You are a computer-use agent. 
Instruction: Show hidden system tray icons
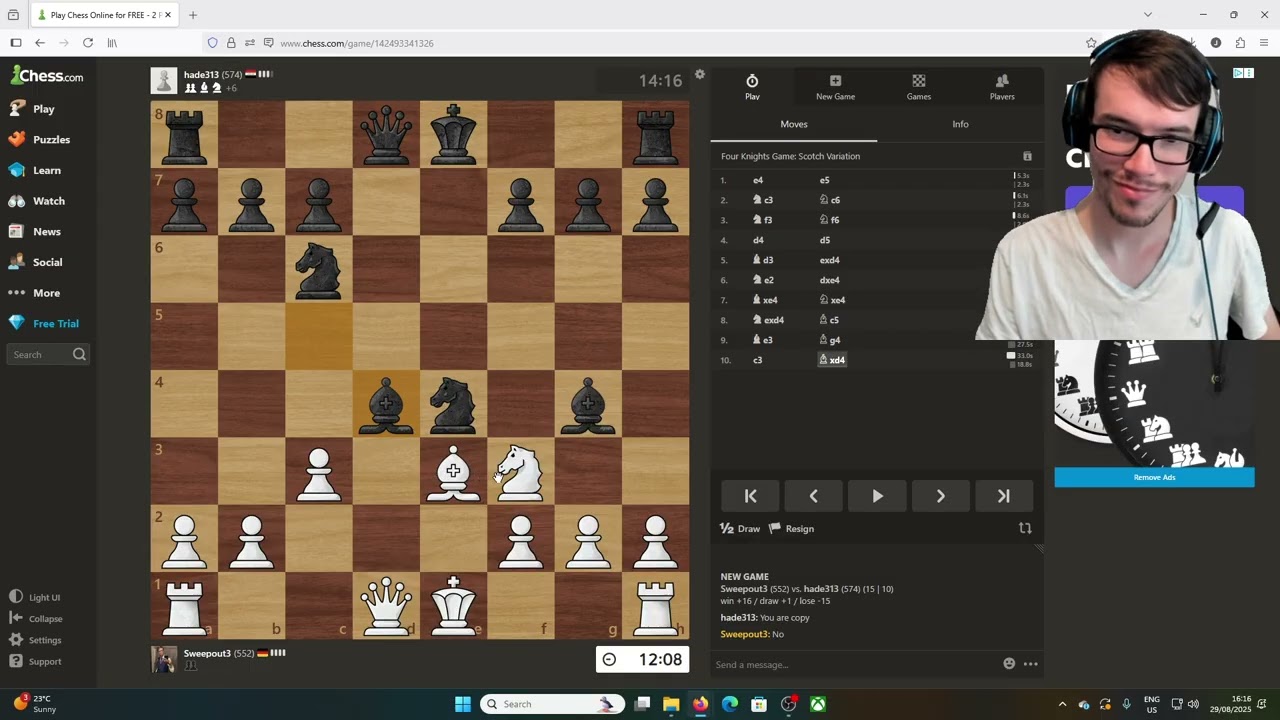(x=1062, y=704)
